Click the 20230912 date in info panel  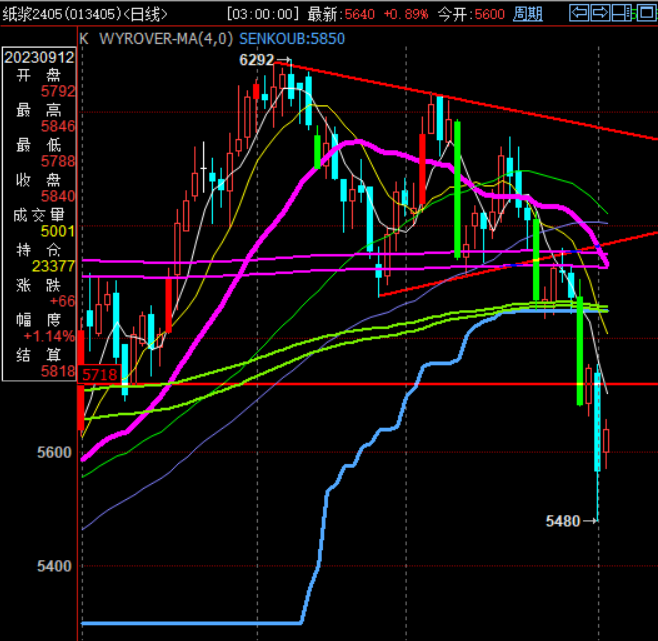pos(39,59)
